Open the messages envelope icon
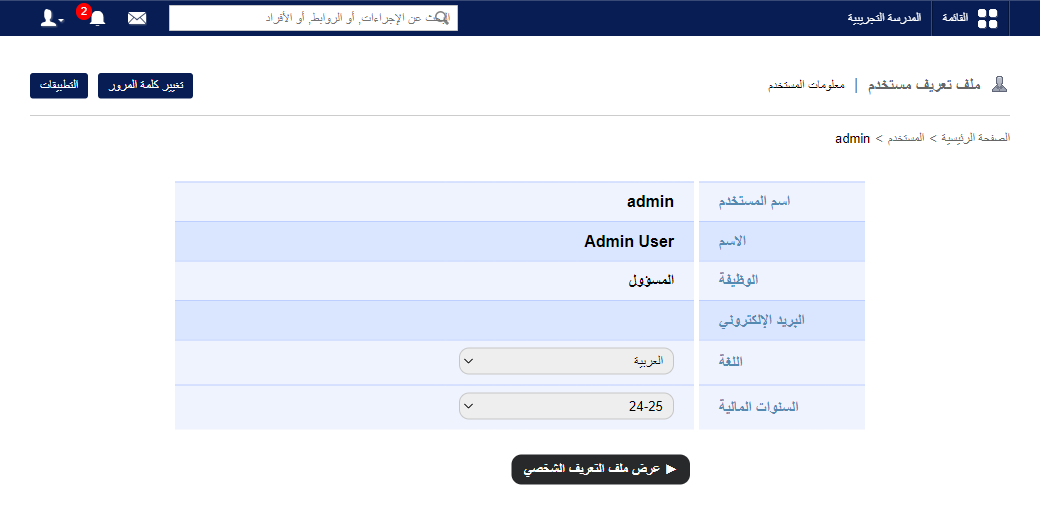 click(x=137, y=18)
